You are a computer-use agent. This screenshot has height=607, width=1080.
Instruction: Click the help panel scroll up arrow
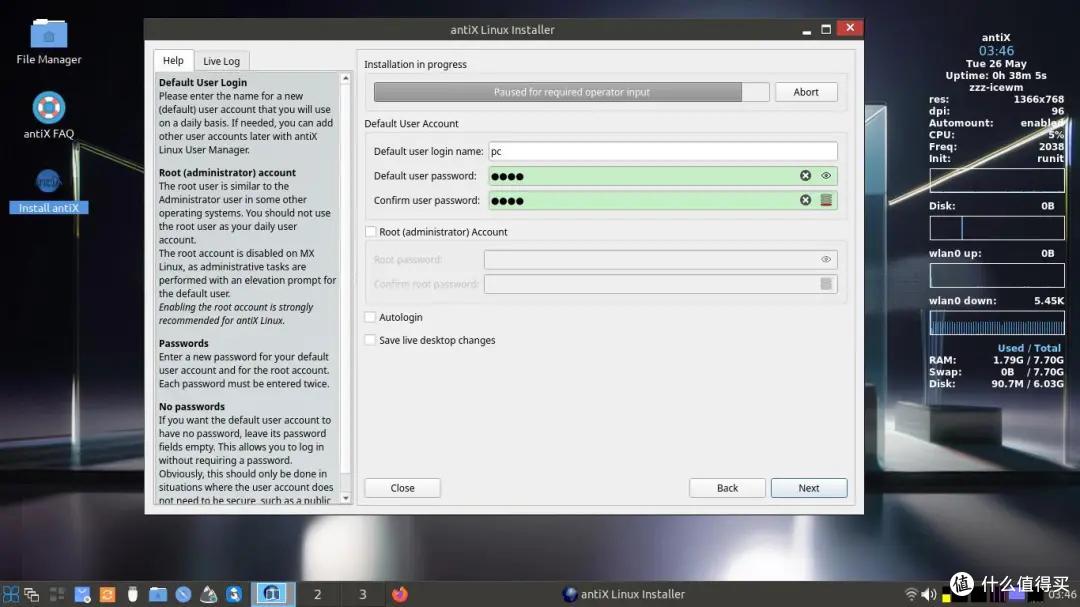346,79
